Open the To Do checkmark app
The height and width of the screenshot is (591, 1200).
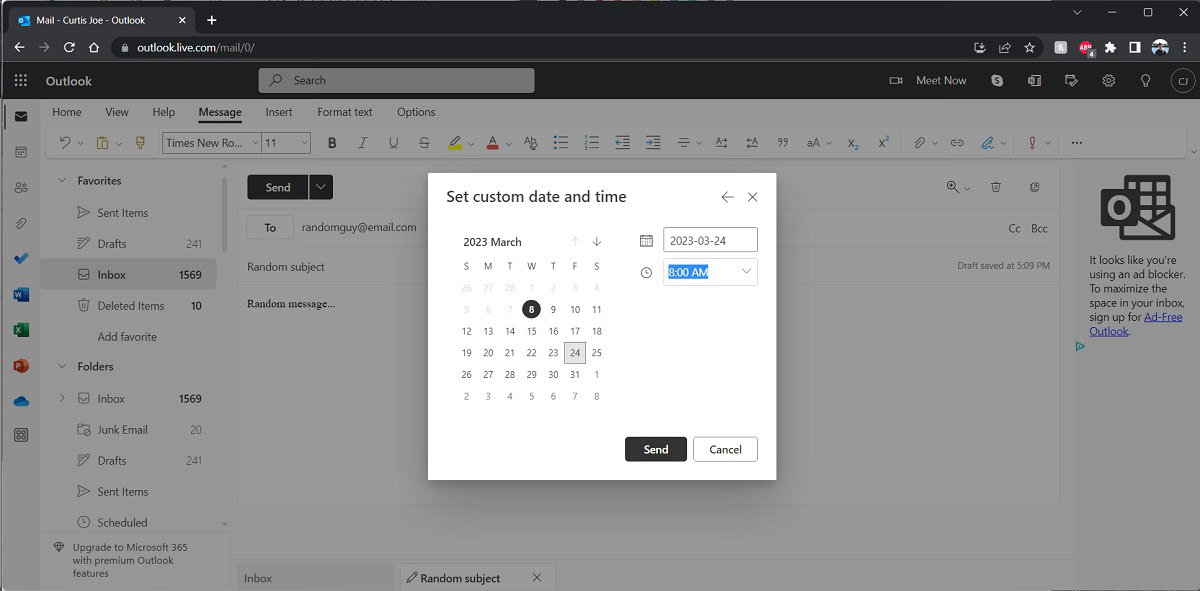(20, 259)
